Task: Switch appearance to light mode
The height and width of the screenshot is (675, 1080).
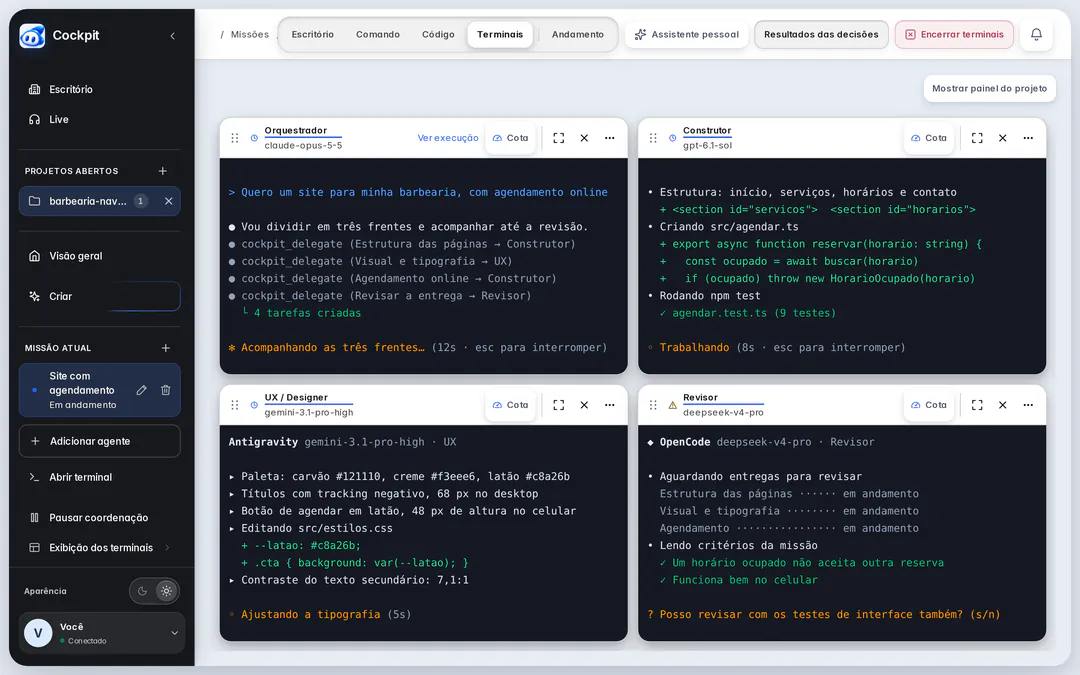Action: click(166, 591)
